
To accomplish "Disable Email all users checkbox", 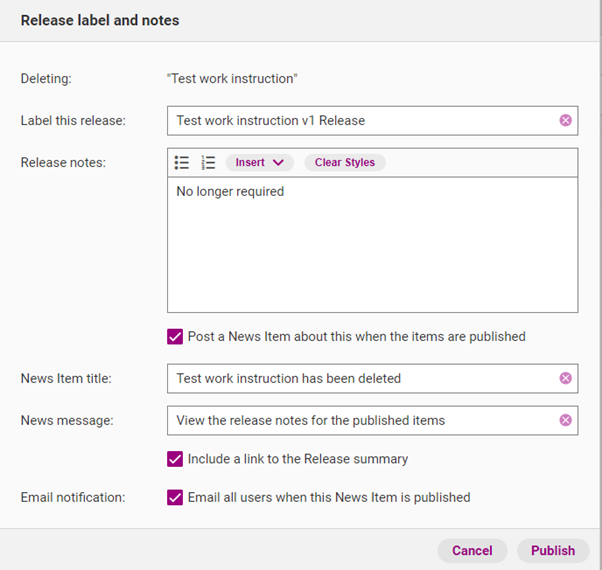I will pyautogui.click(x=175, y=497).
